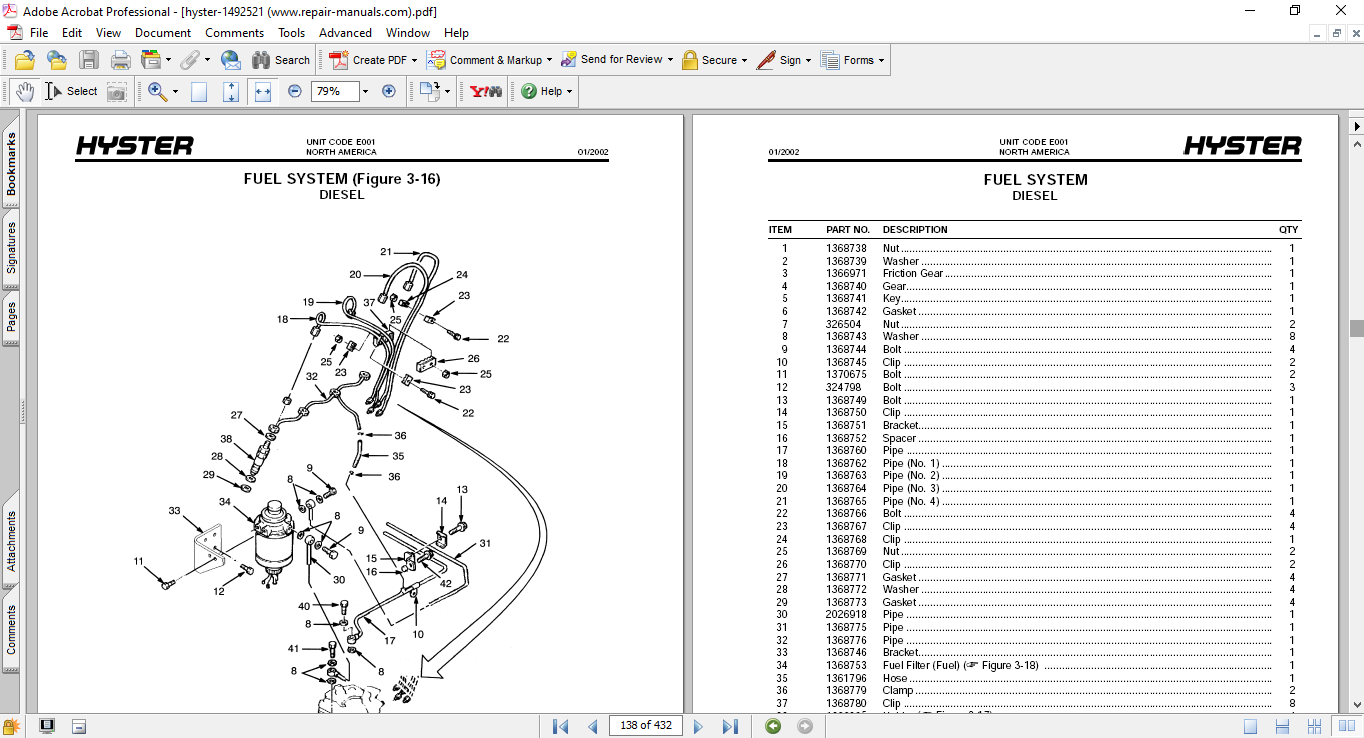Open the zoom percentage dropdown
The width and height of the screenshot is (1364, 738).
click(x=365, y=91)
